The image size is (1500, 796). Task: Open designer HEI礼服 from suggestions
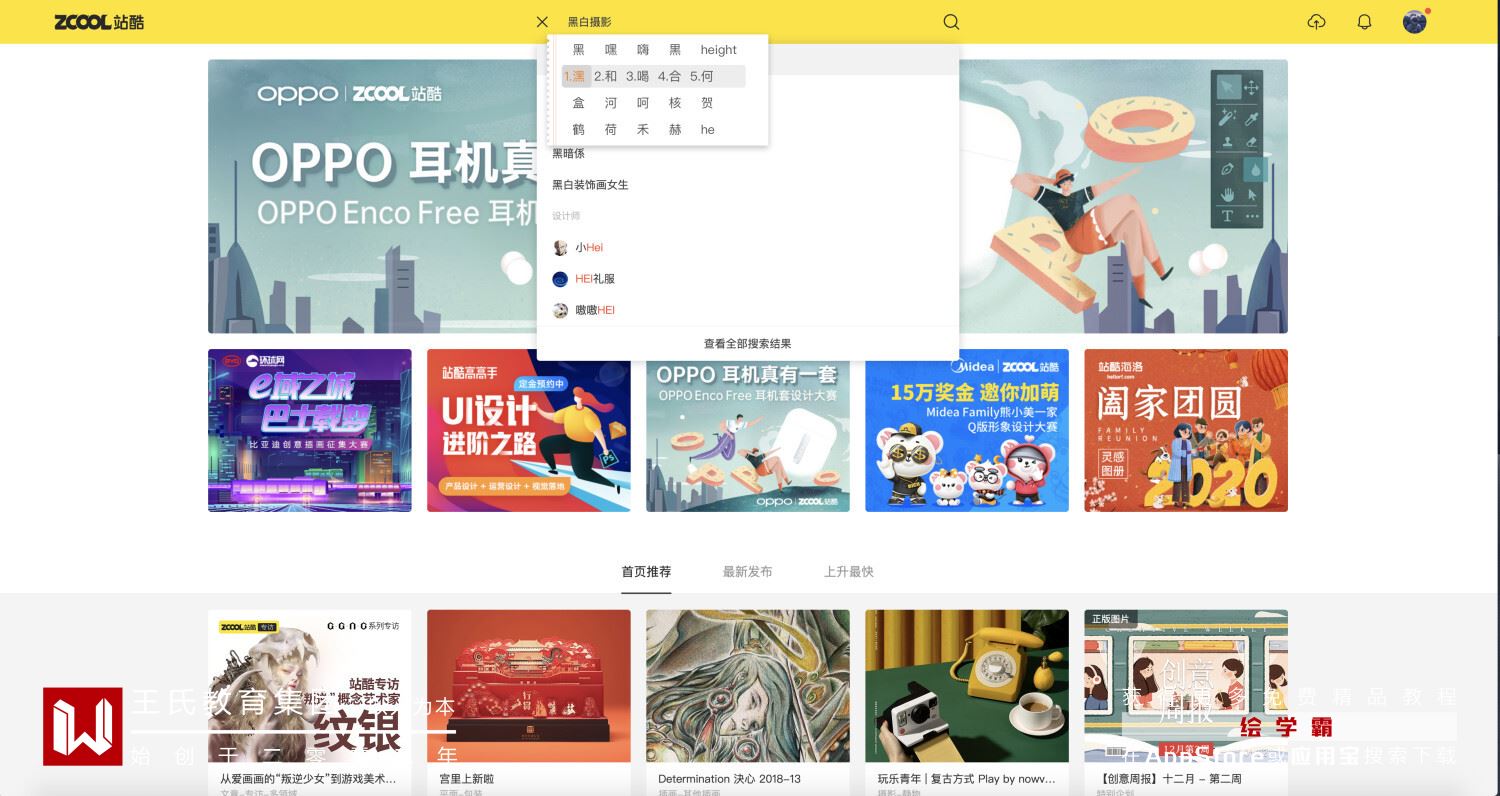point(584,279)
